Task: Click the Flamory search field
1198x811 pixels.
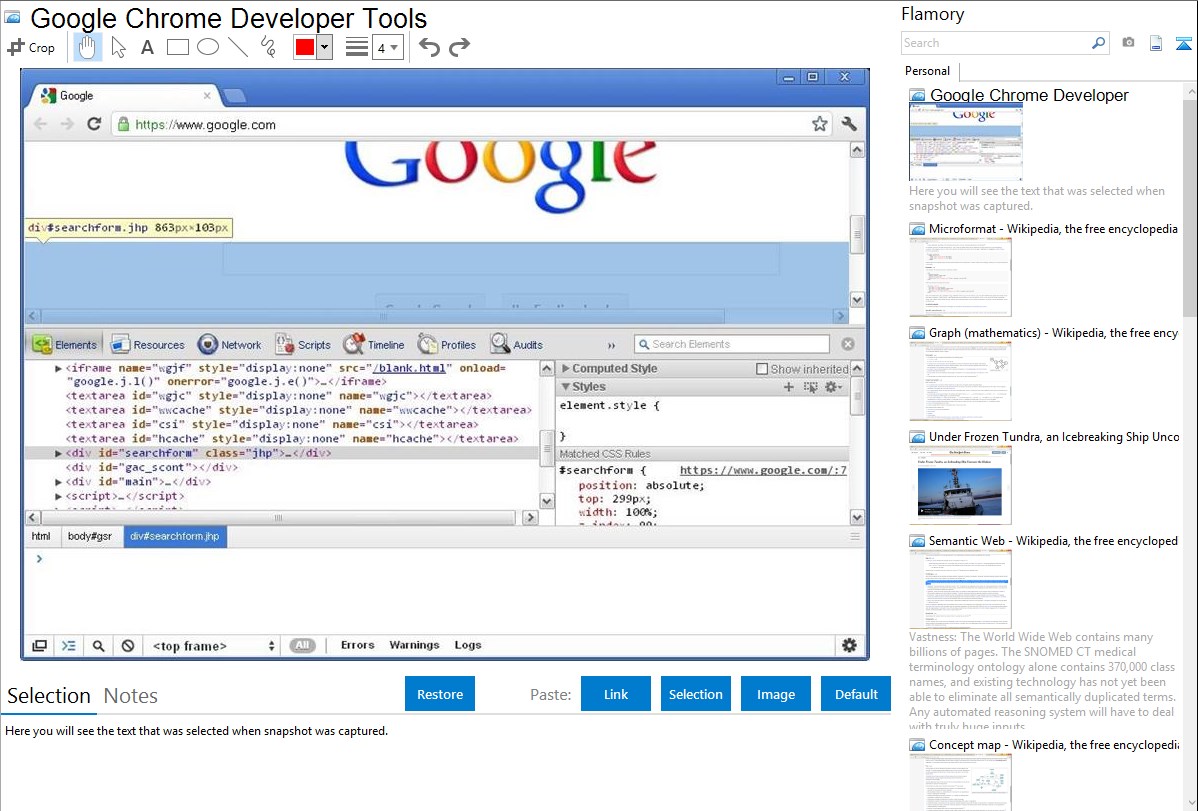Action: click(x=995, y=43)
